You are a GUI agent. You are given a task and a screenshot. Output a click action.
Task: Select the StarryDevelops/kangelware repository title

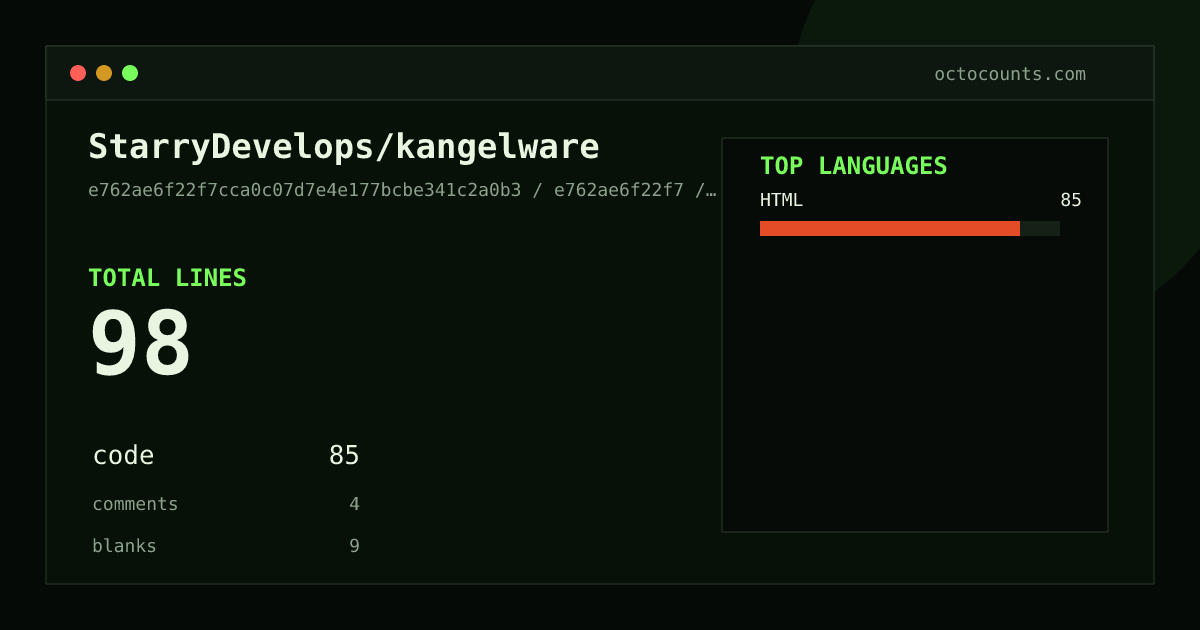tap(344, 147)
